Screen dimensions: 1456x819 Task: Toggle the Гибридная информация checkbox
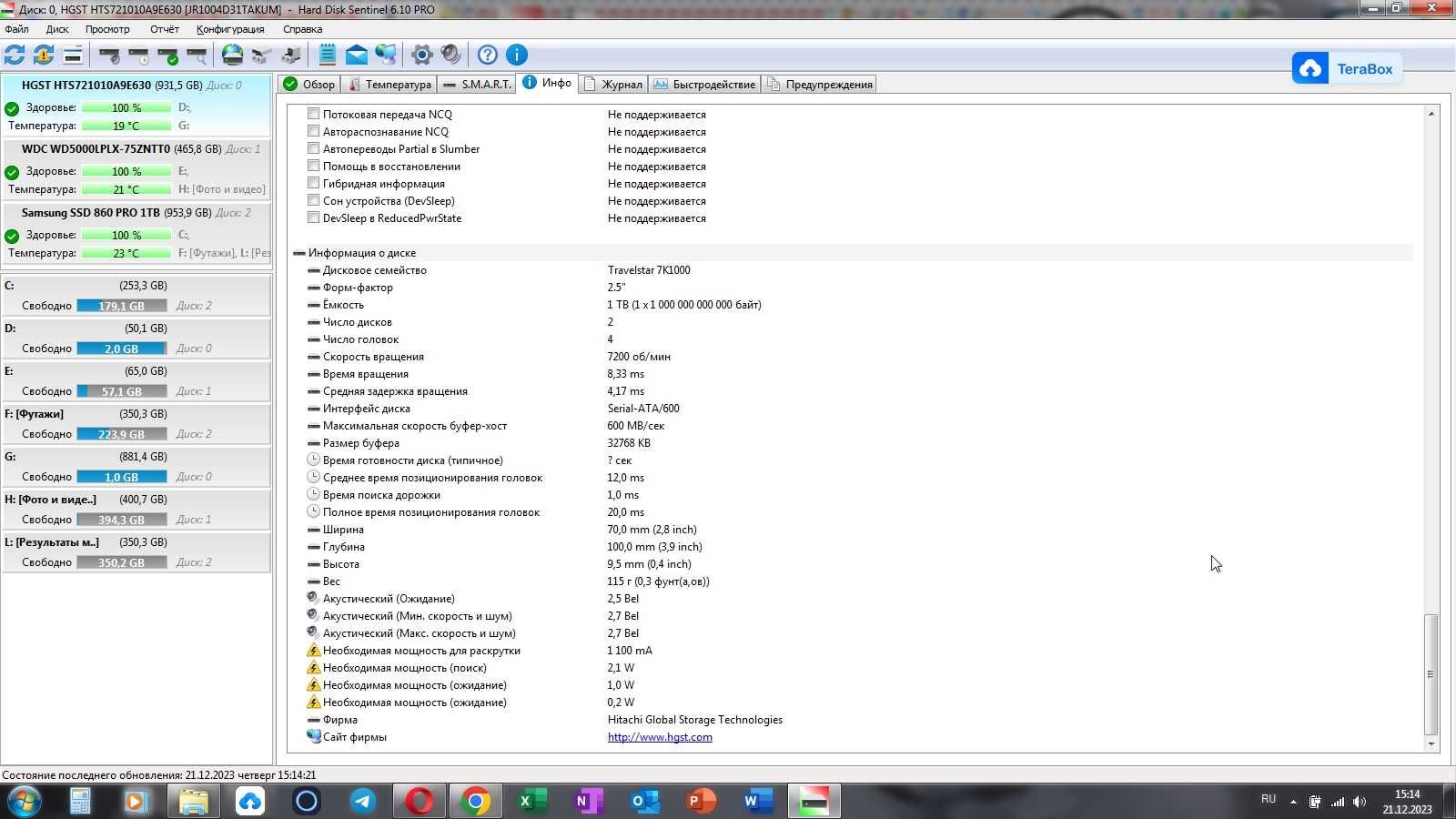tap(313, 183)
